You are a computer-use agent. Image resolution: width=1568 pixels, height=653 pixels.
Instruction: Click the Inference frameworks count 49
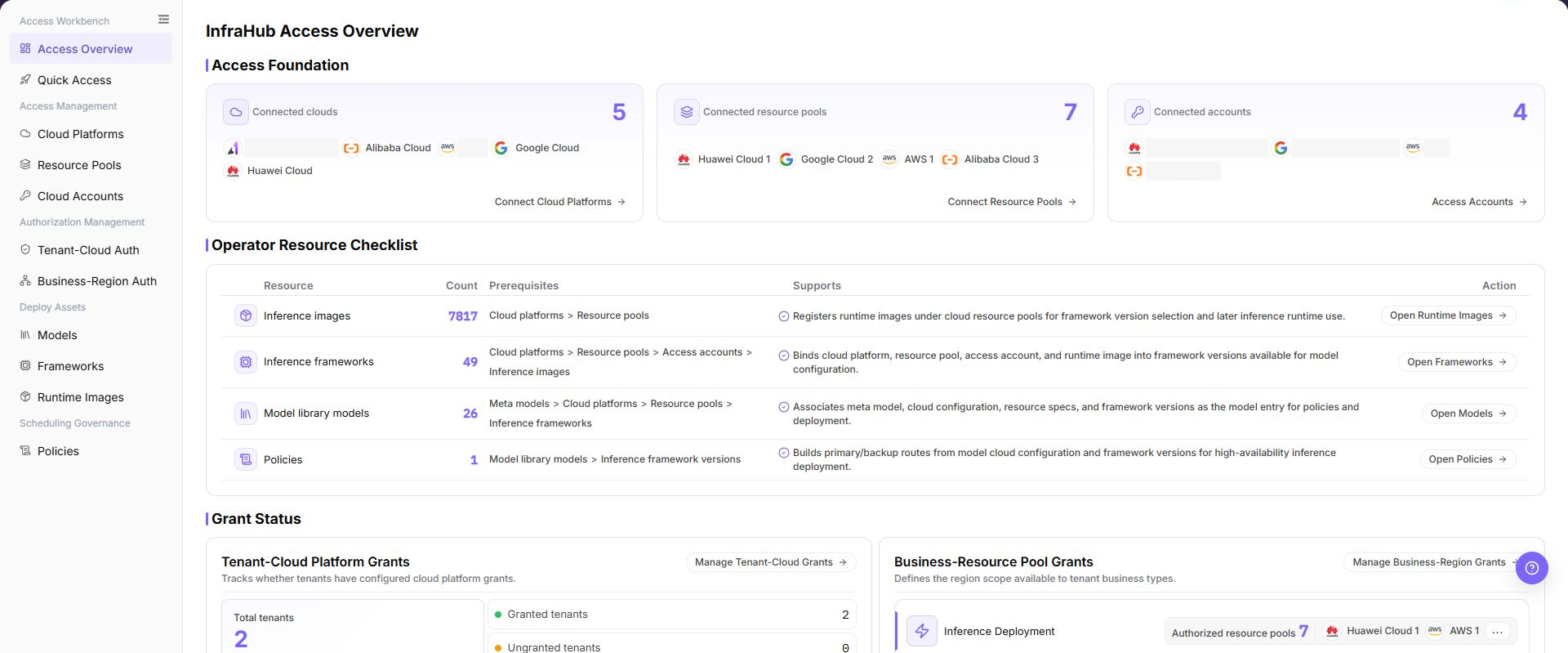click(470, 362)
